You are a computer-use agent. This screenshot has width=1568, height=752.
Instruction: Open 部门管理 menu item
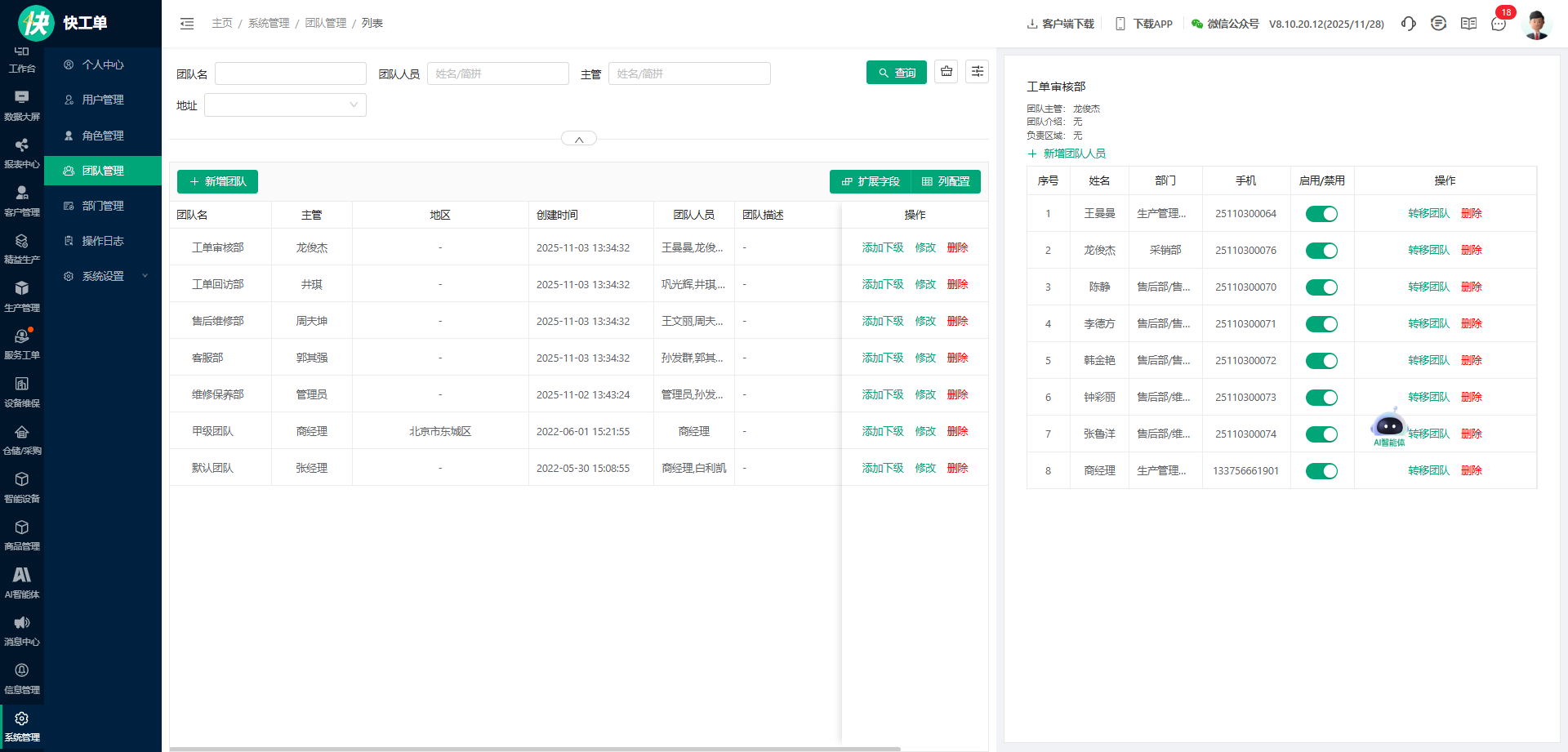[x=103, y=206]
